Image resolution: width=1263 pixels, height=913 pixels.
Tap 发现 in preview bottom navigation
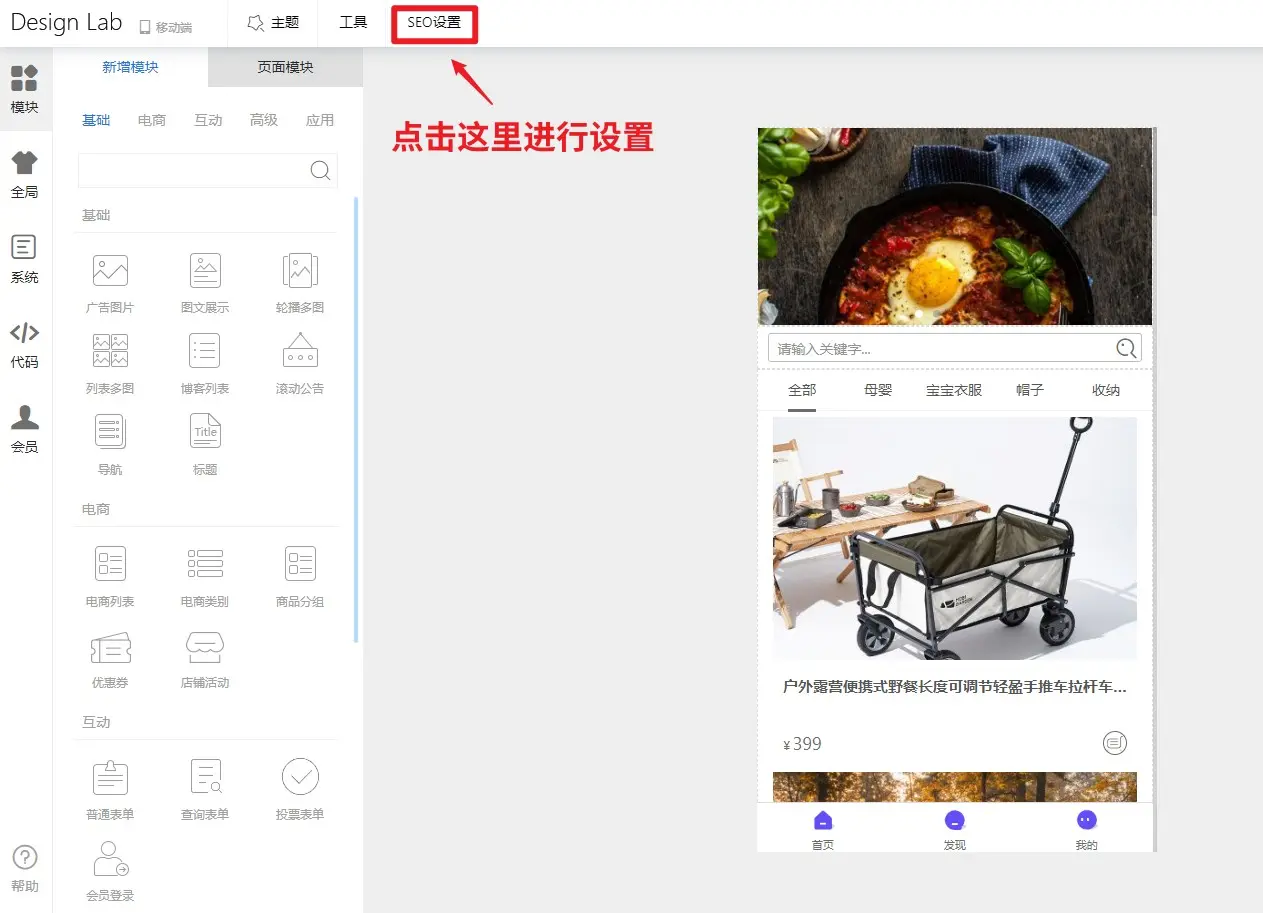coord(955,829)
